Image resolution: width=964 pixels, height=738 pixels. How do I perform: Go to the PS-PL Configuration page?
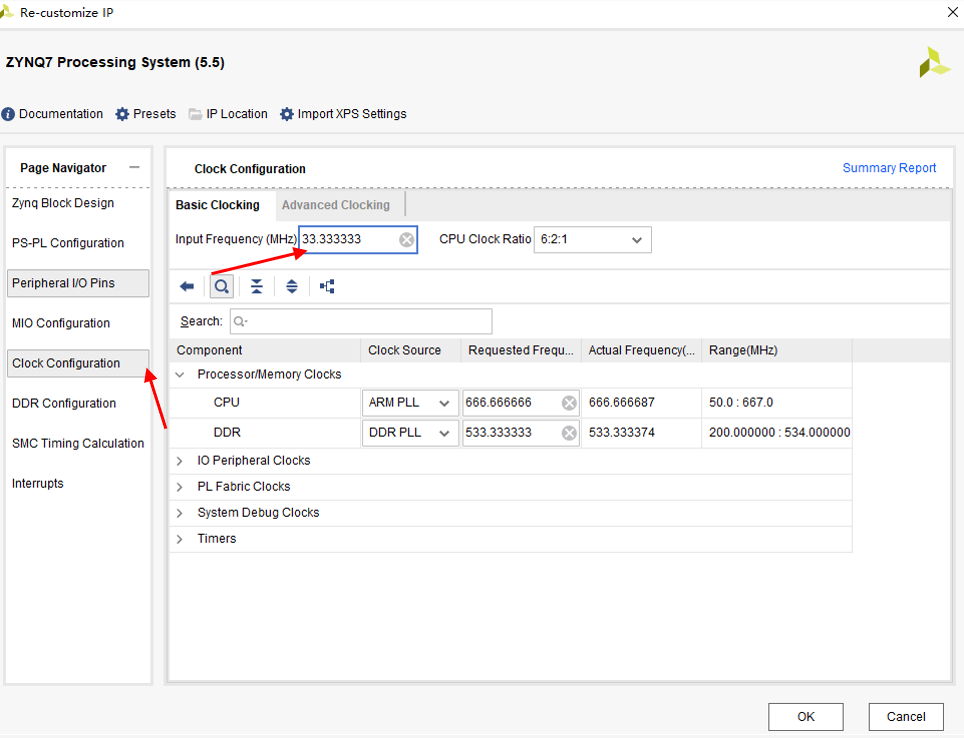[68, 243]
